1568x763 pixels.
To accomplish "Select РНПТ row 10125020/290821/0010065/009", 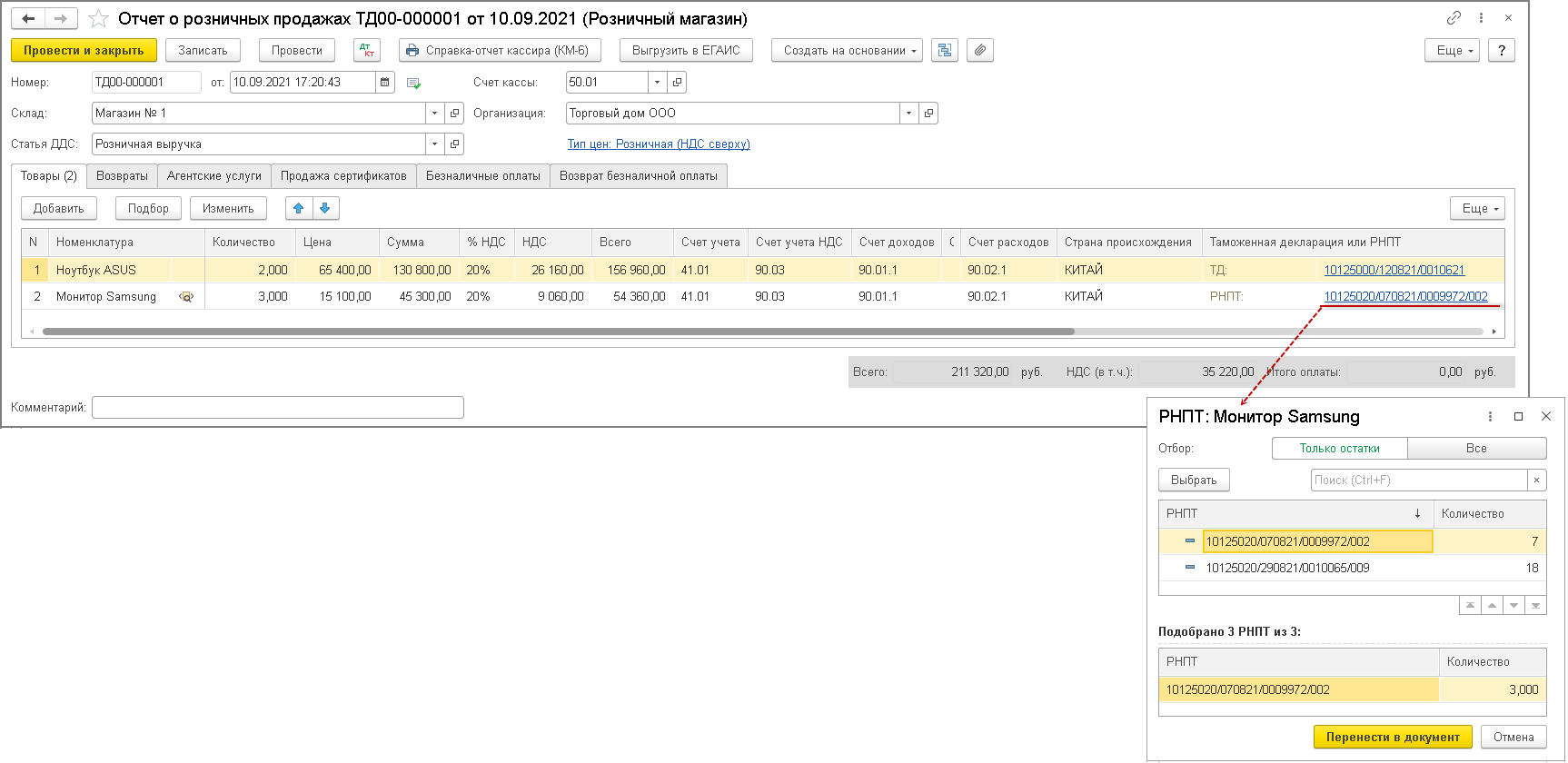I will pos(1352,569).
